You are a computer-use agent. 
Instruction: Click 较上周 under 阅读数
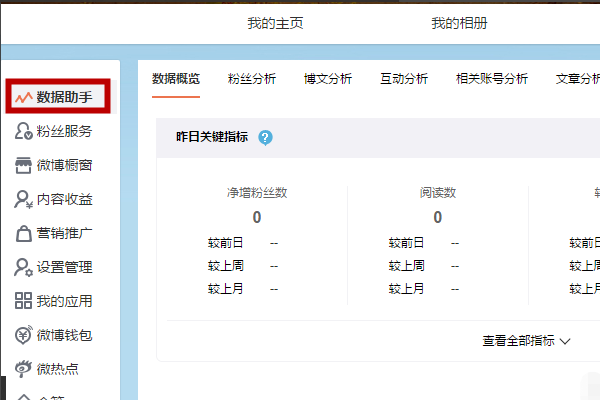click(406, 266)
